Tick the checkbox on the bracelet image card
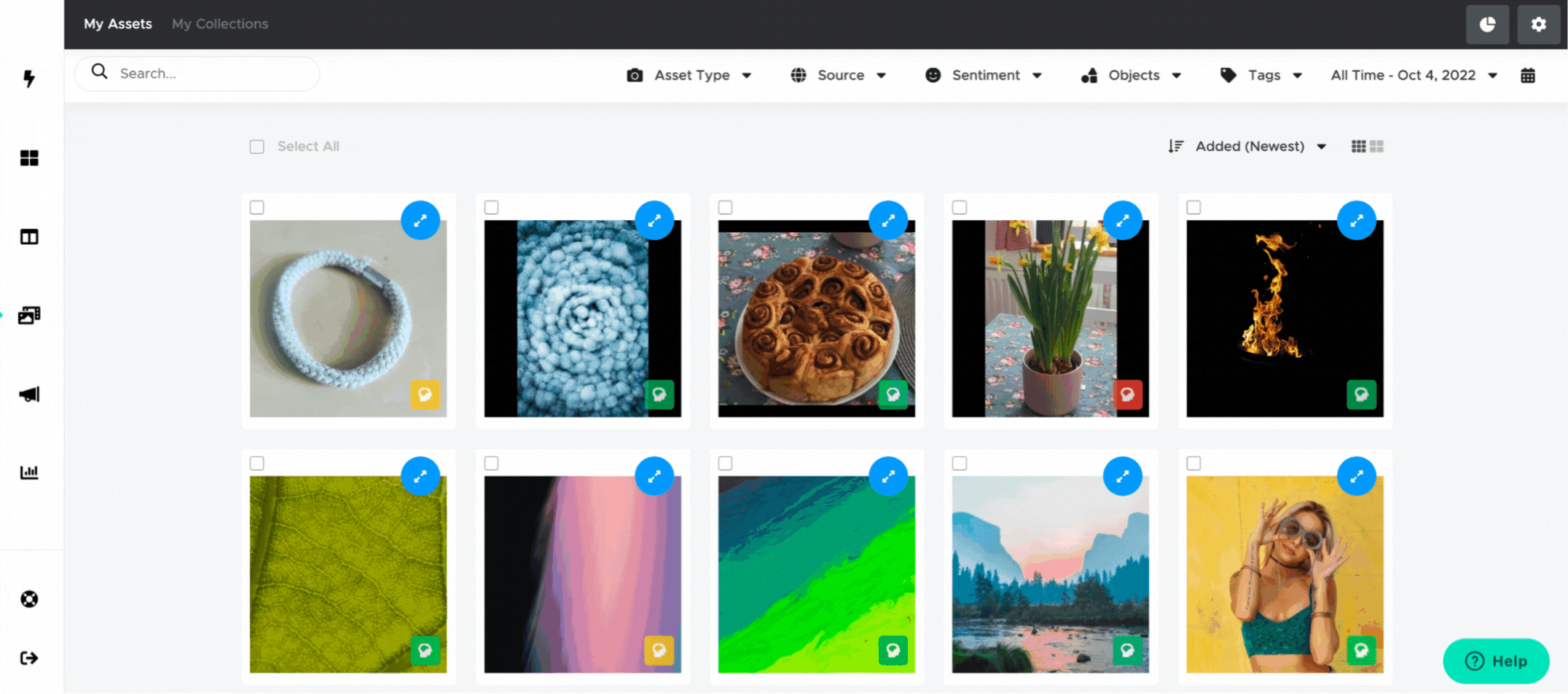 257,208
